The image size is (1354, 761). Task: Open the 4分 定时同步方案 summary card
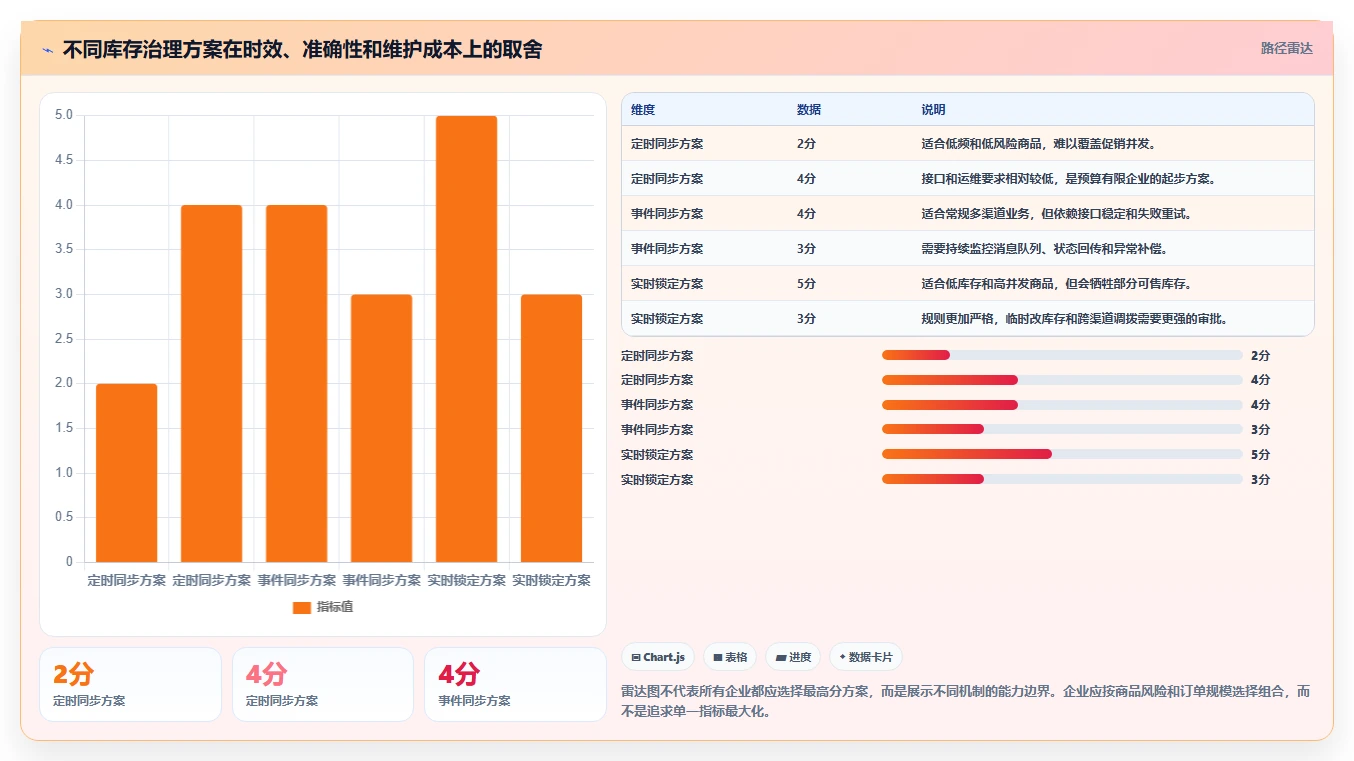point(323,684)
